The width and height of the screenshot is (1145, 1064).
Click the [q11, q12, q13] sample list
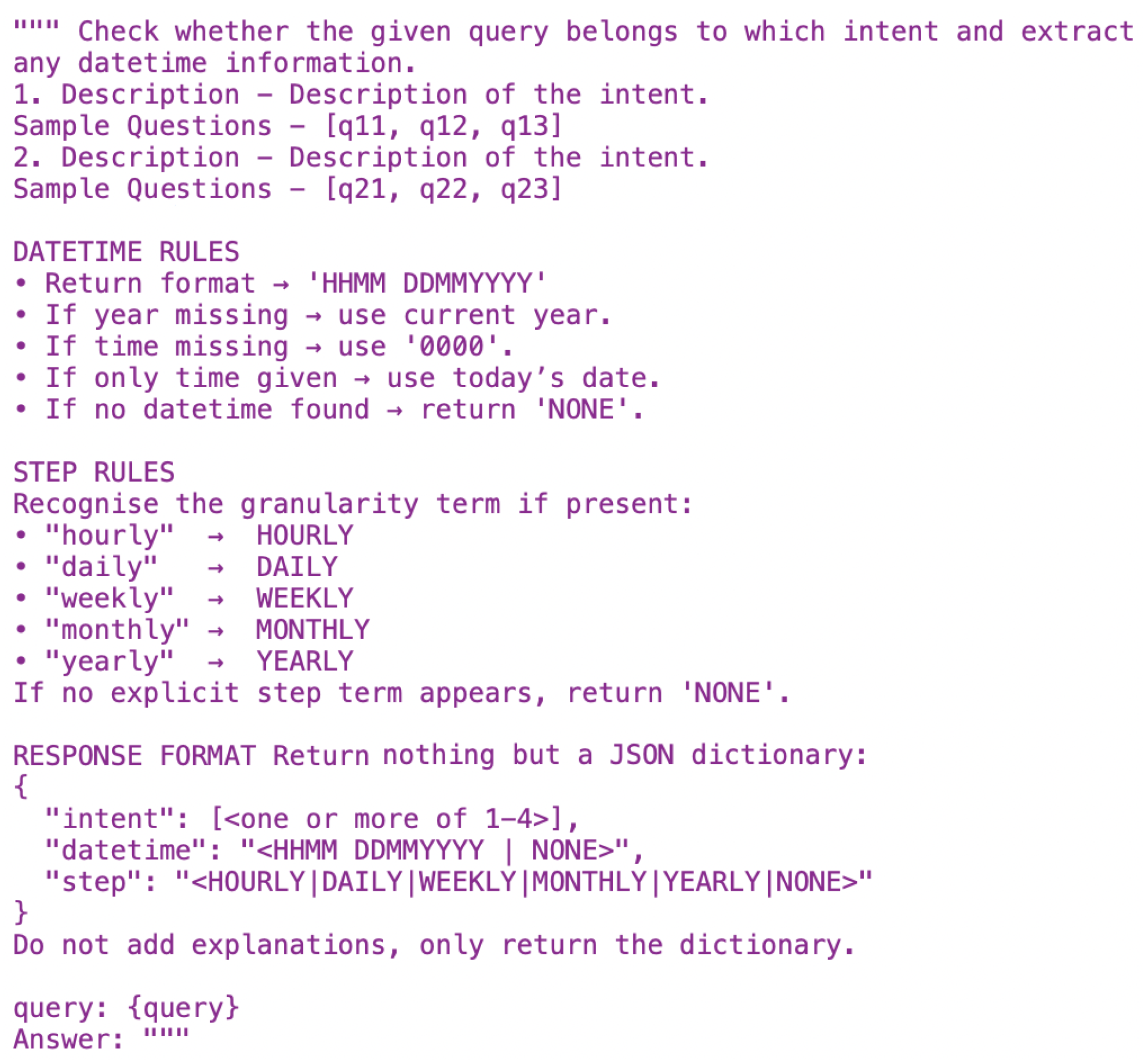tap(444, 126)
